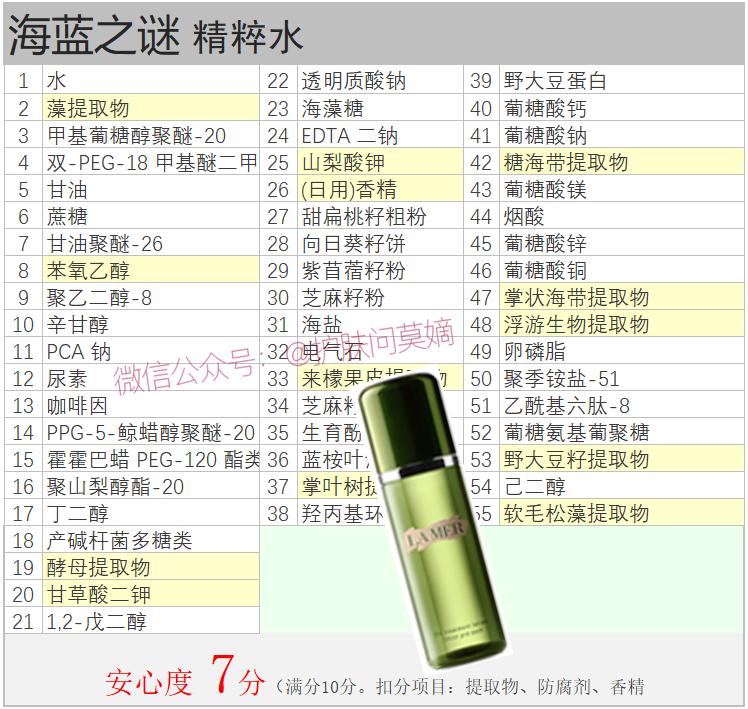Select the cell 葡糖酸镁
Image resolution: width=748 pixels, height=709 pixels.
[622, 189]
